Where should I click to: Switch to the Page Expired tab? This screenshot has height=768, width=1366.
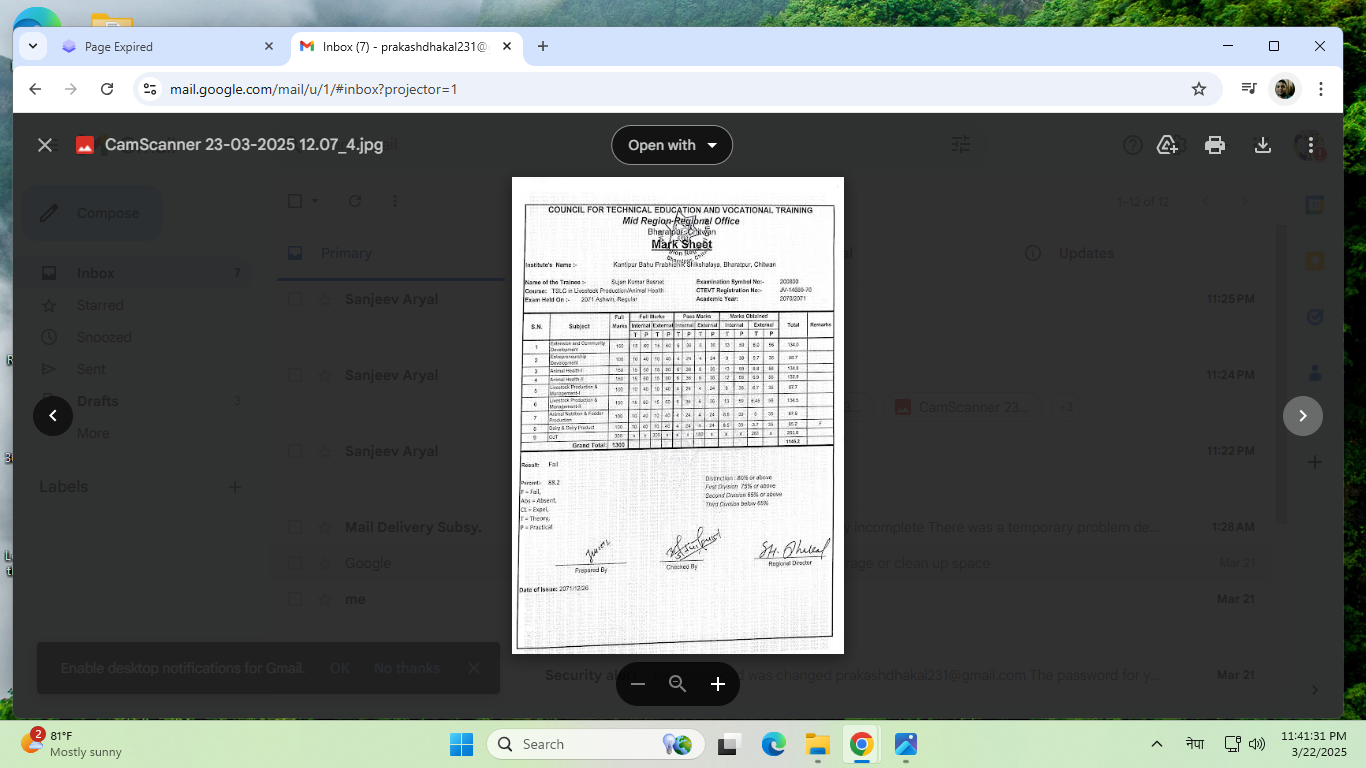pos(168,46)
